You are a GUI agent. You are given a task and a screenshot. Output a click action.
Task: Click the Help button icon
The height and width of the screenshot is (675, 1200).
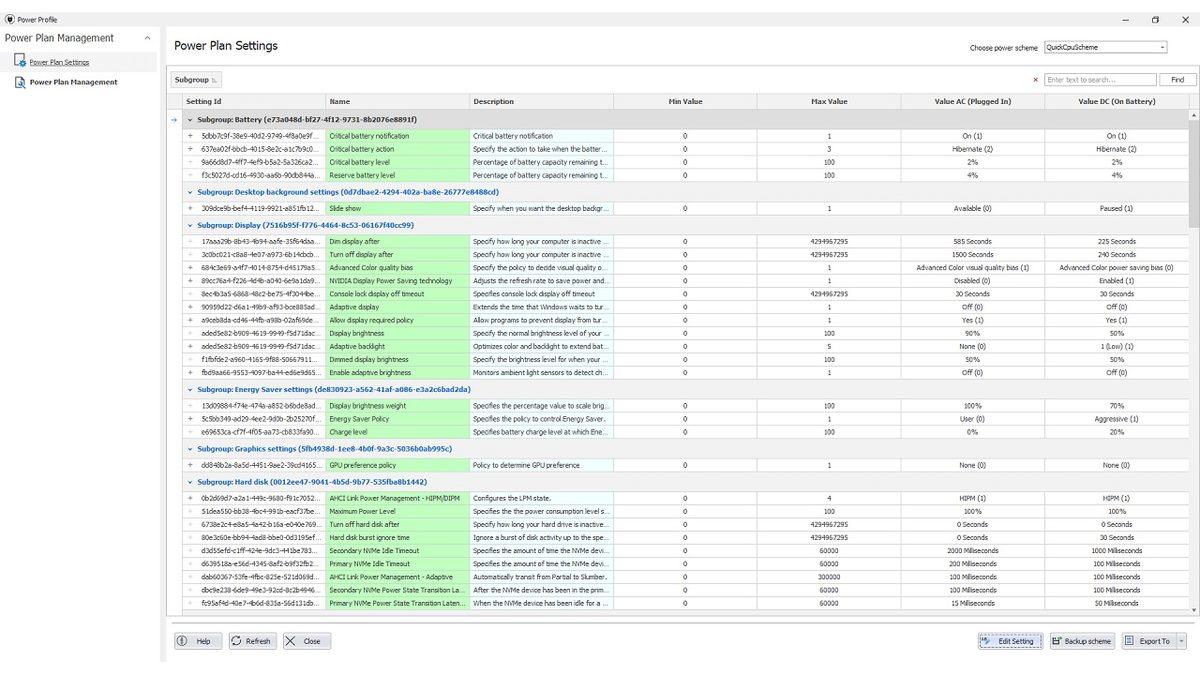[182, 641]
